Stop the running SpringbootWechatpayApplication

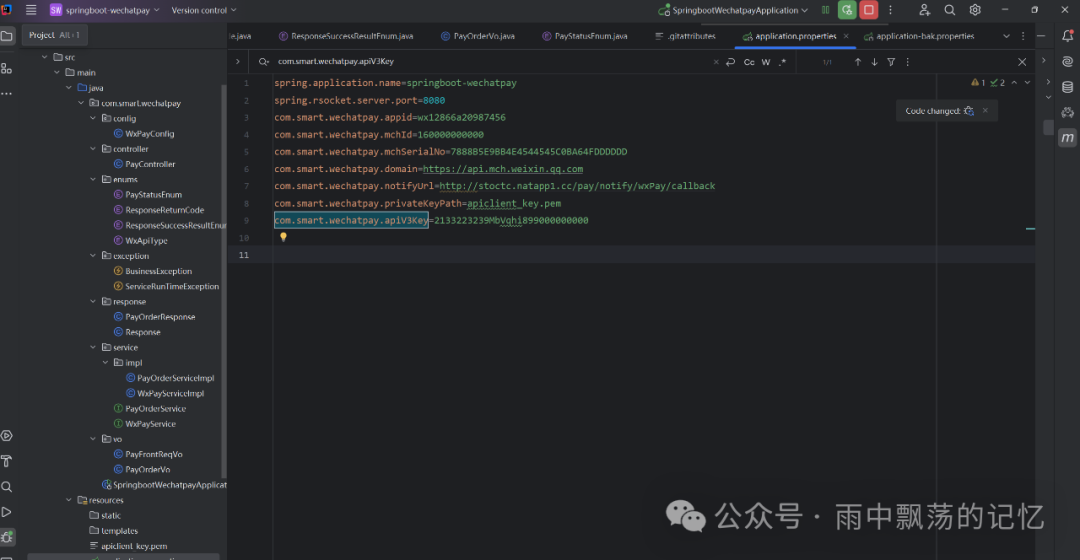[869, 10]
